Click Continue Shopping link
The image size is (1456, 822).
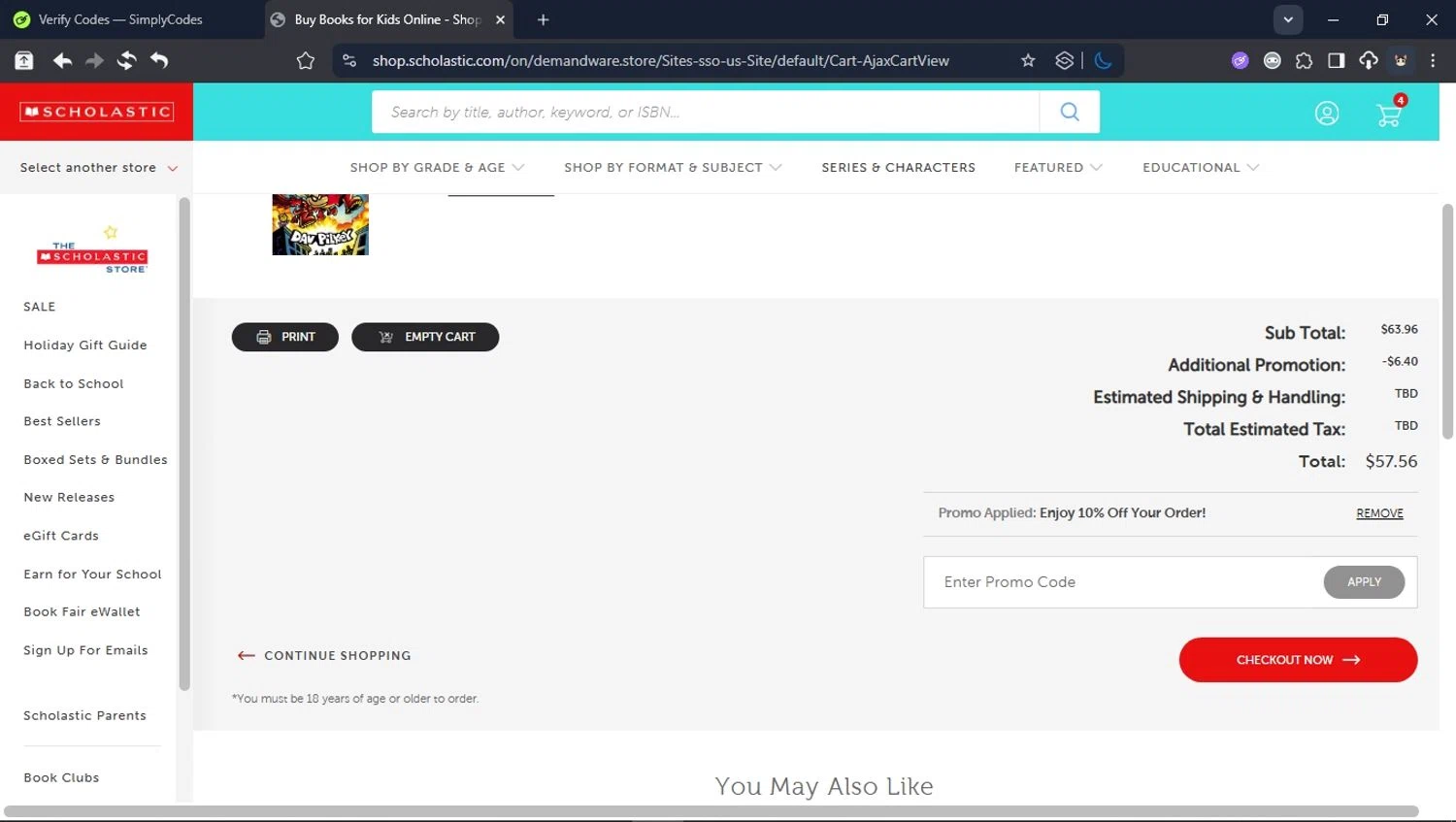coord(324,656)
